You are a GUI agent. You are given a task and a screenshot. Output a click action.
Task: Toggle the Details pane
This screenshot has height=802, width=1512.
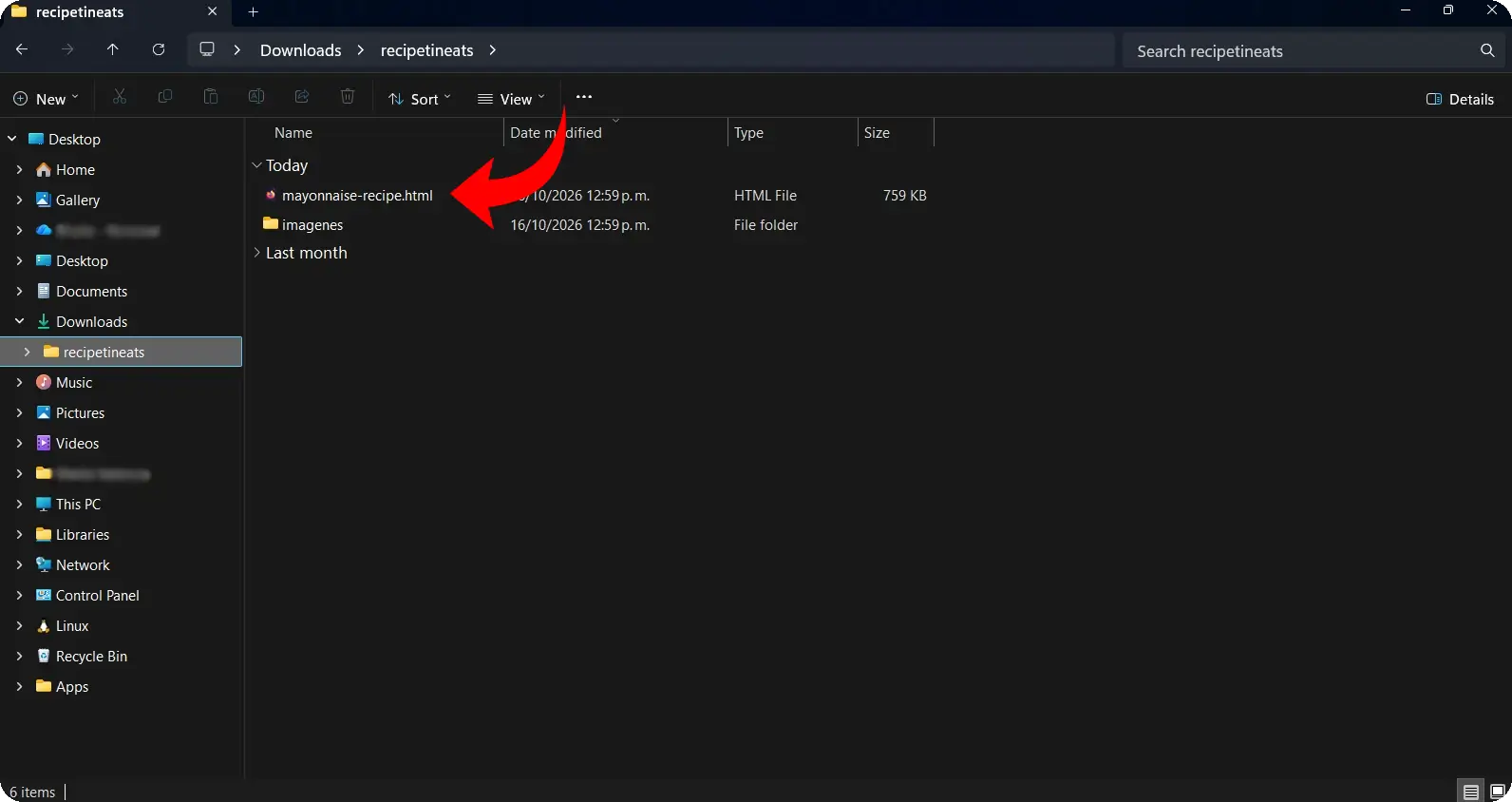click(x=1460, y=99)
